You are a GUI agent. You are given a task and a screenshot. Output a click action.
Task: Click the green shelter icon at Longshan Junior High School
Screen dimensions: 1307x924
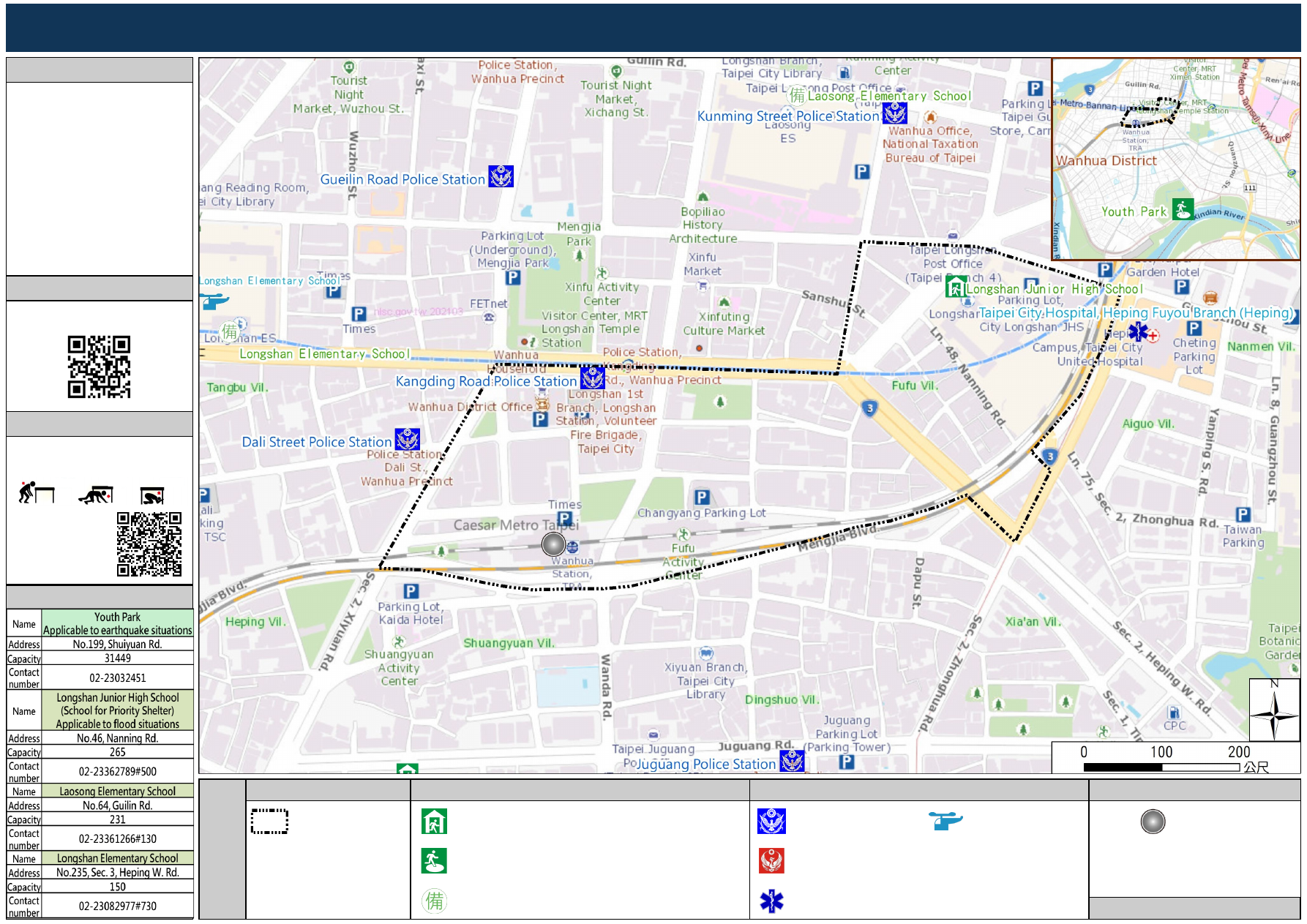956,287
